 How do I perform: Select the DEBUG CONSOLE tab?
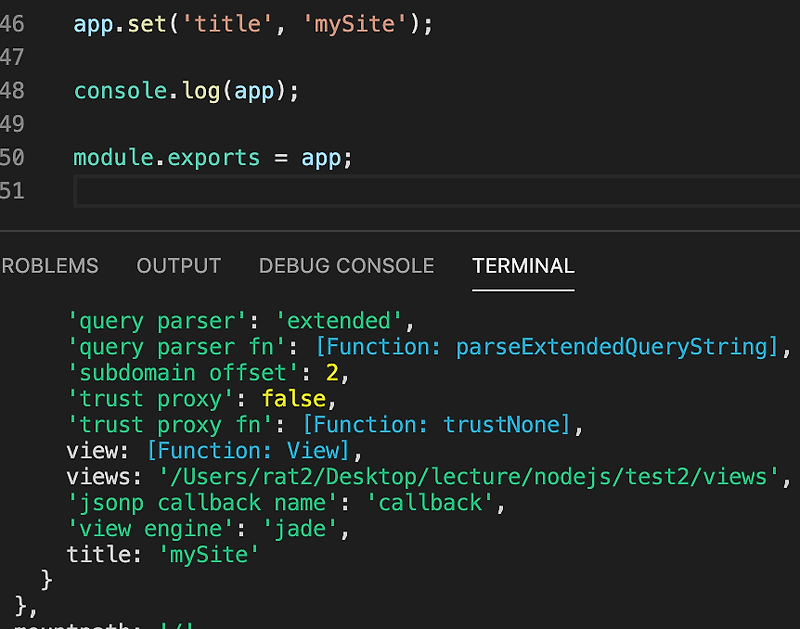pos(345,266)
